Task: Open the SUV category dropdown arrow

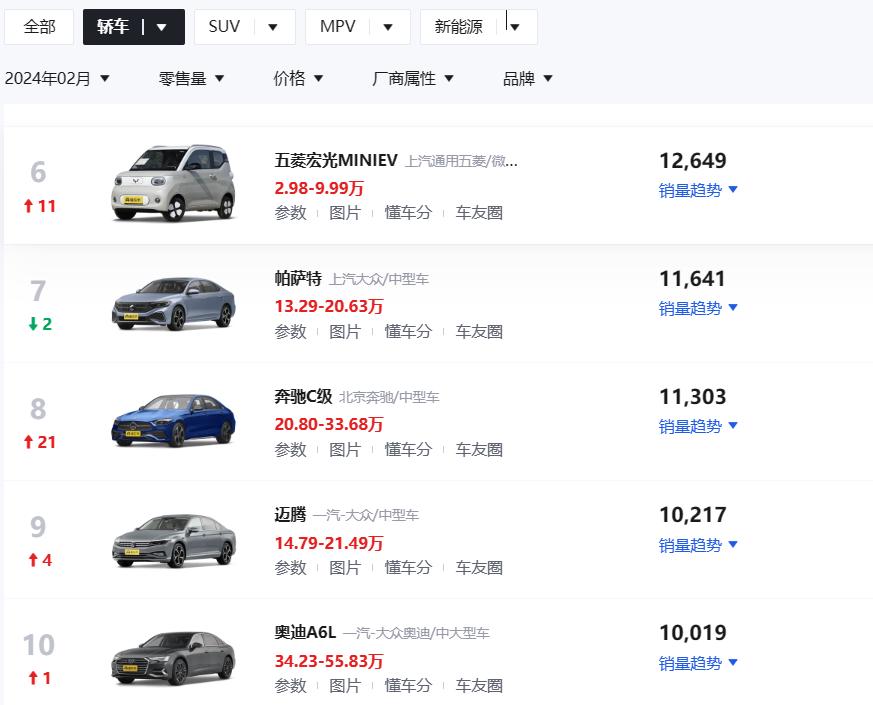Action: 273,27
